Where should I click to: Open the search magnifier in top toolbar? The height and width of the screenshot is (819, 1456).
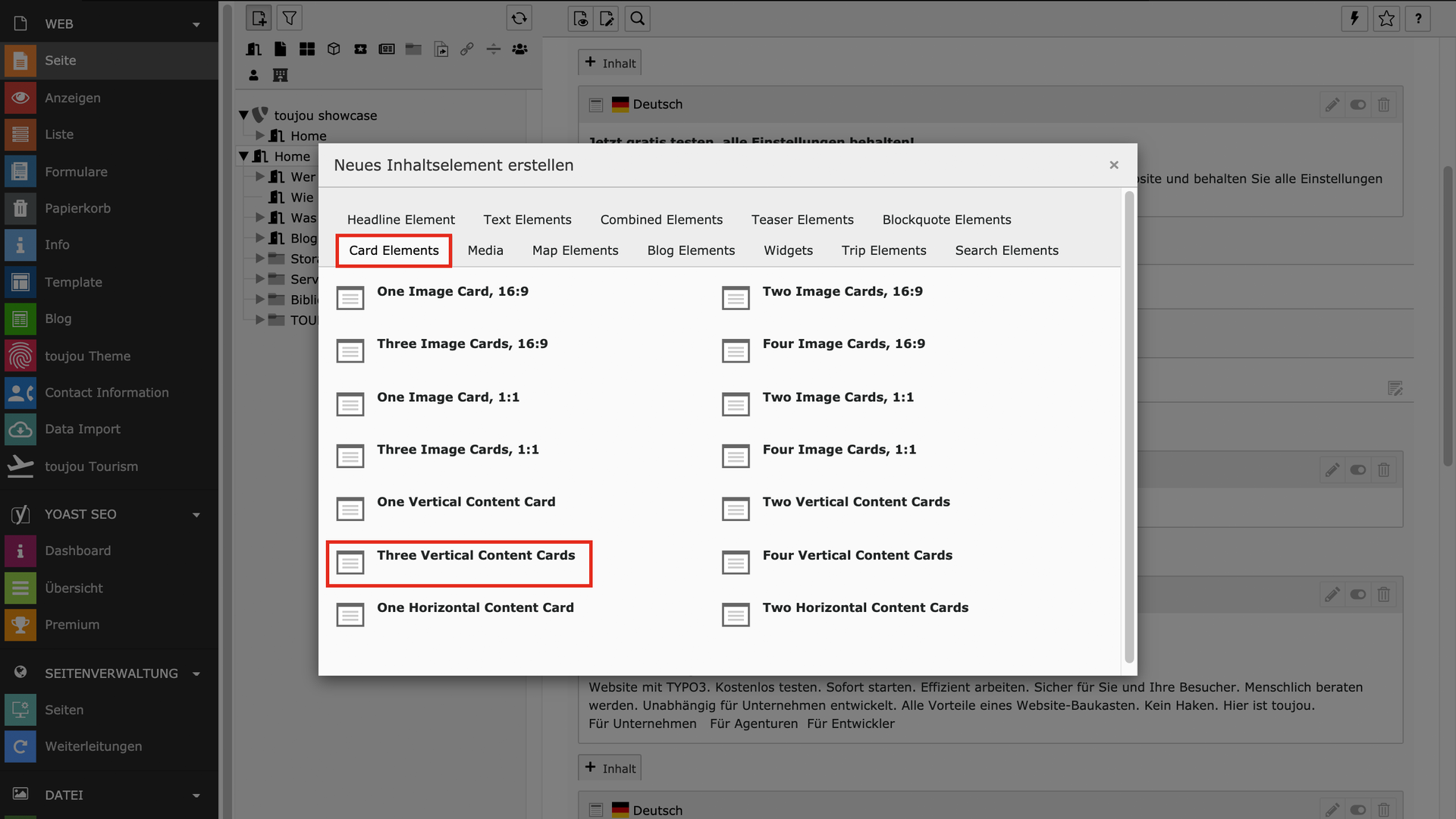point(637,18)
